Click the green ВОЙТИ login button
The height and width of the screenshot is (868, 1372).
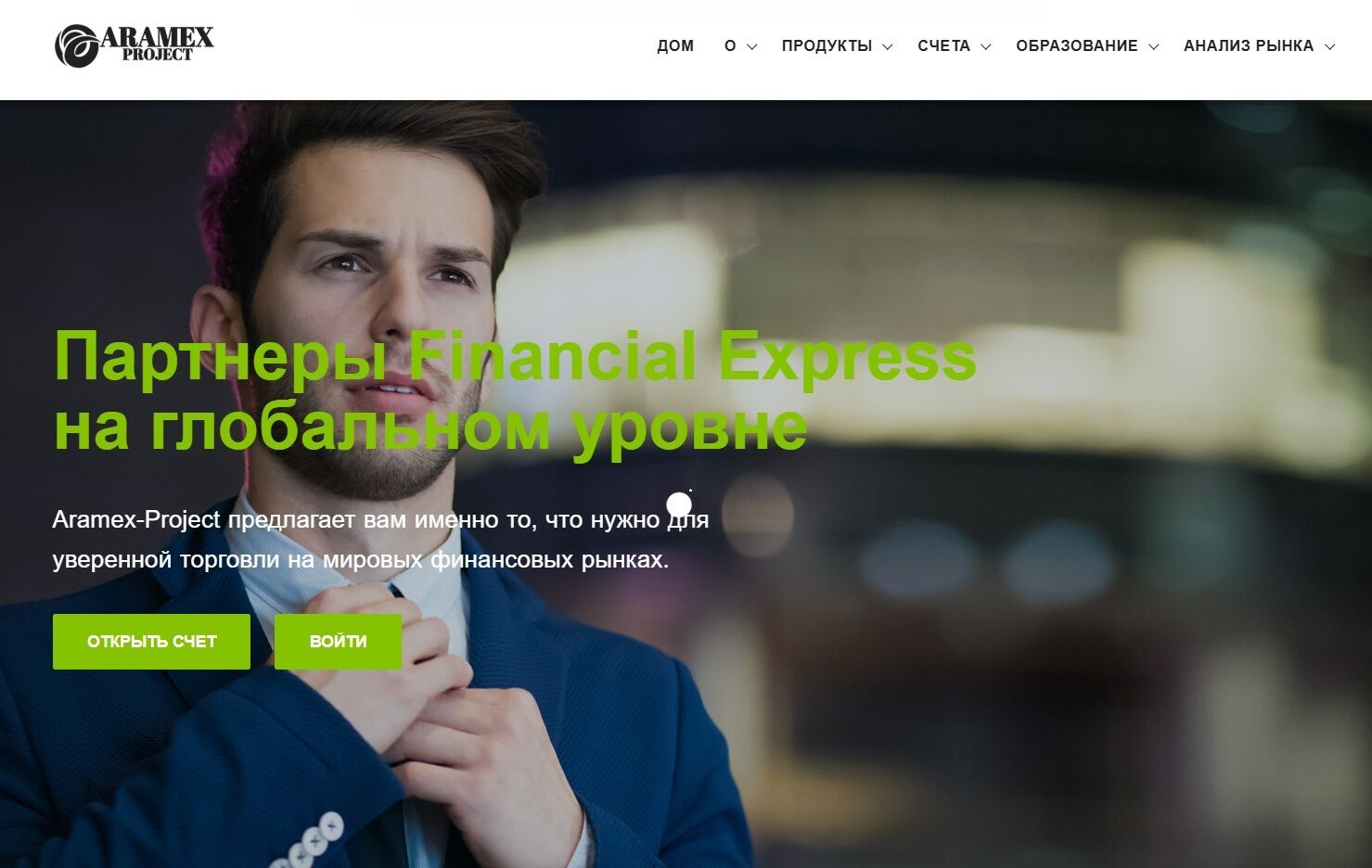point(338,642)
